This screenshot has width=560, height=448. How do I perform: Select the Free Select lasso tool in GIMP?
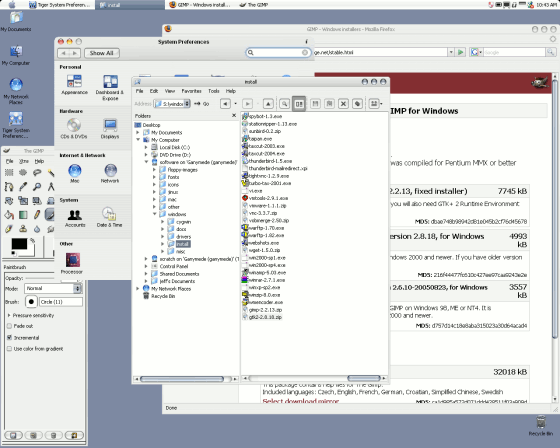pyautogui.click(x=37, y=173)
